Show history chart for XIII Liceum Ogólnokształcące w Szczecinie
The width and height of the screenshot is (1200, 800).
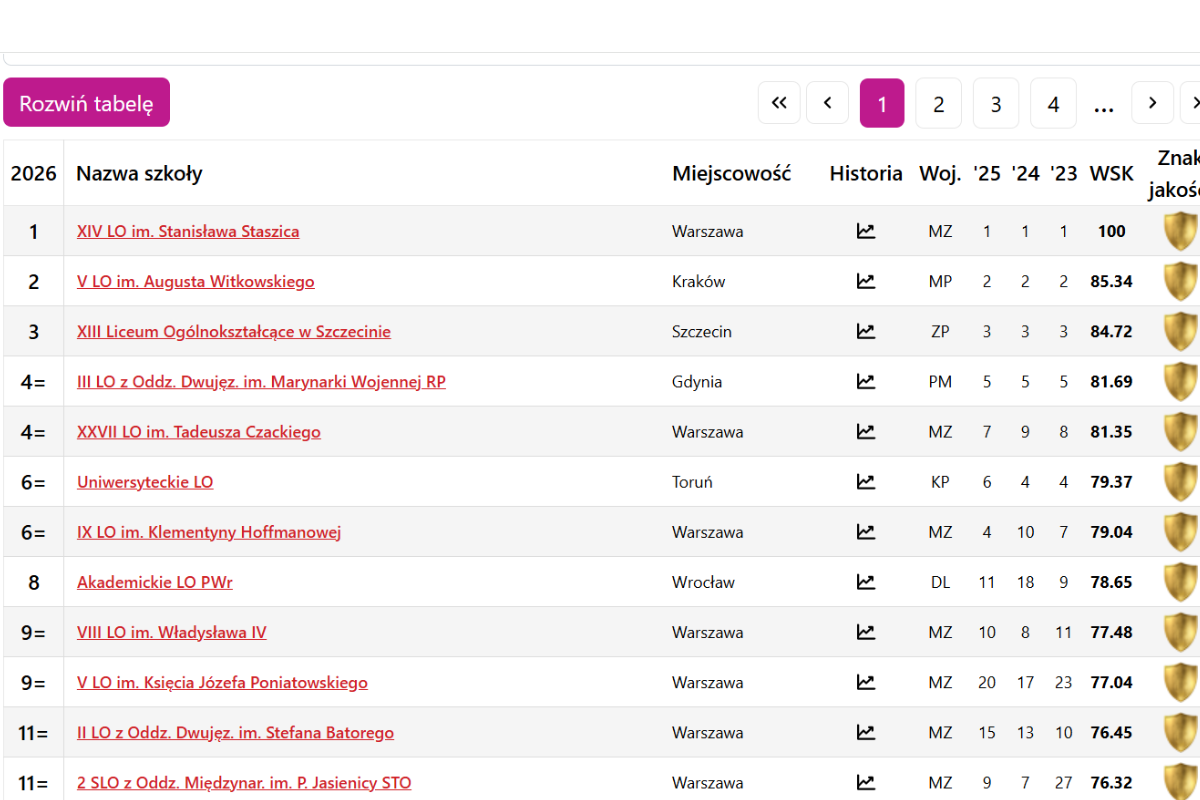click(x=866, y=331)
